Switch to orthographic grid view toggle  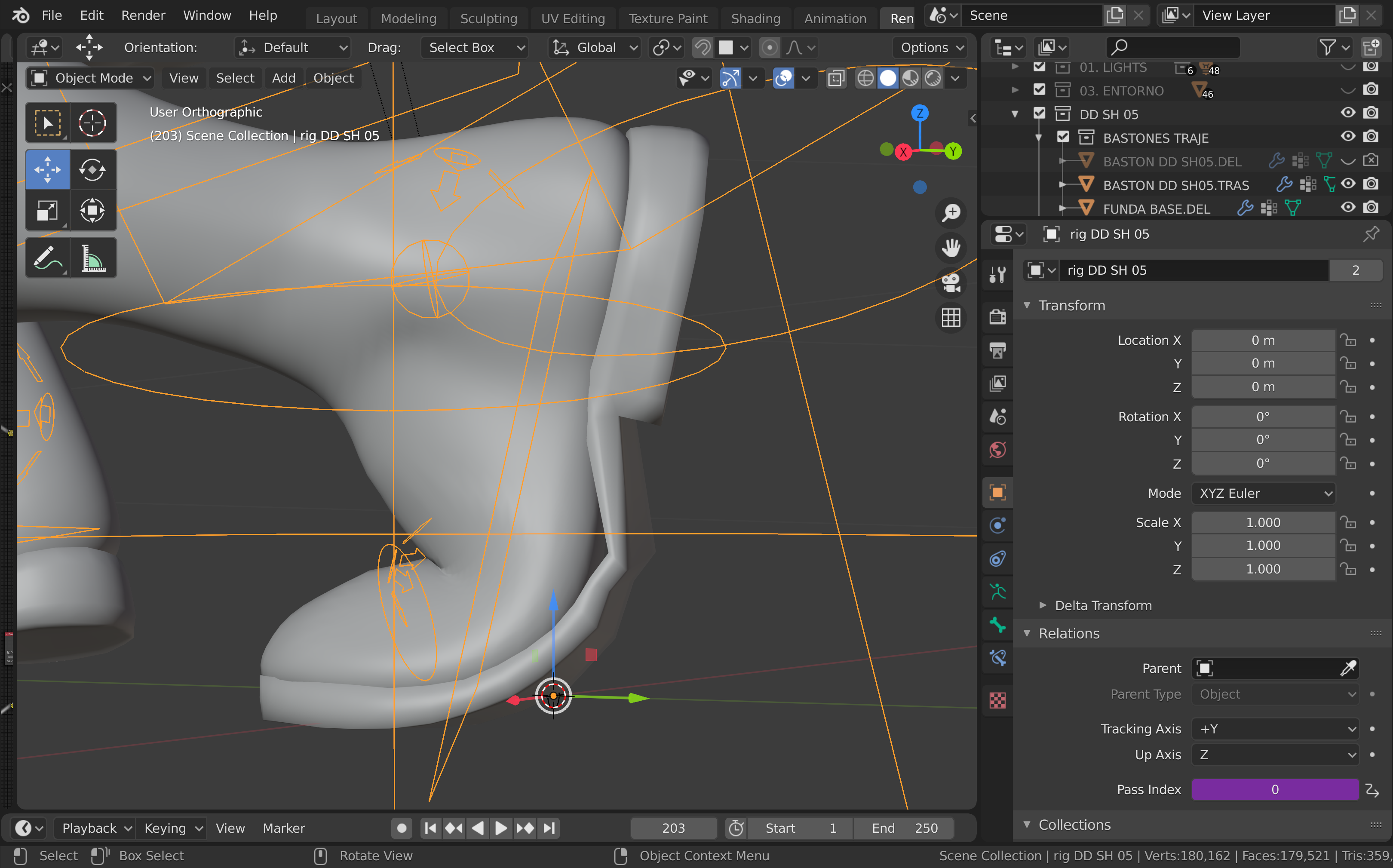pyautogui.click(x=951, y=317)
